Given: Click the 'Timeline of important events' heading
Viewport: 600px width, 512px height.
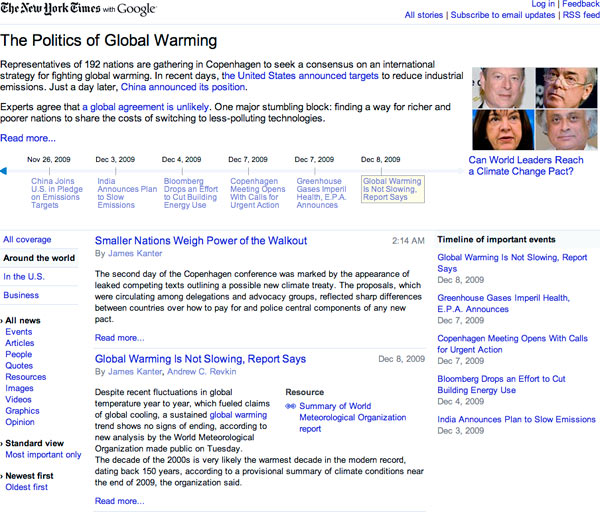Looking at the screenshot, I should point(496,240).
